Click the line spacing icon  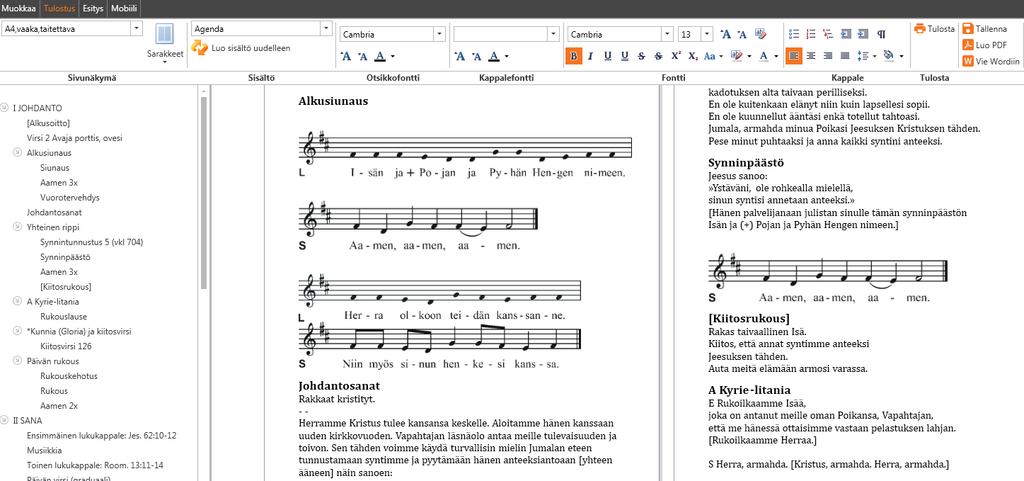point(863,56)
